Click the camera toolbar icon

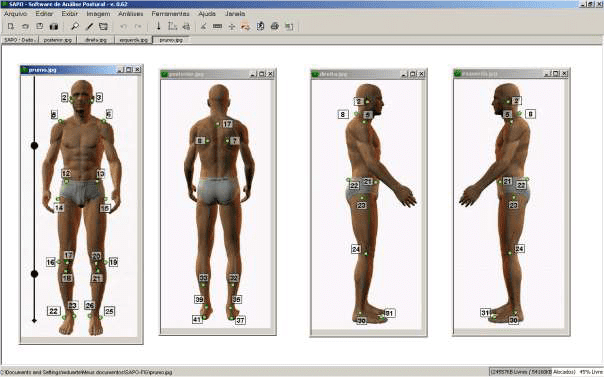[54, 27]
